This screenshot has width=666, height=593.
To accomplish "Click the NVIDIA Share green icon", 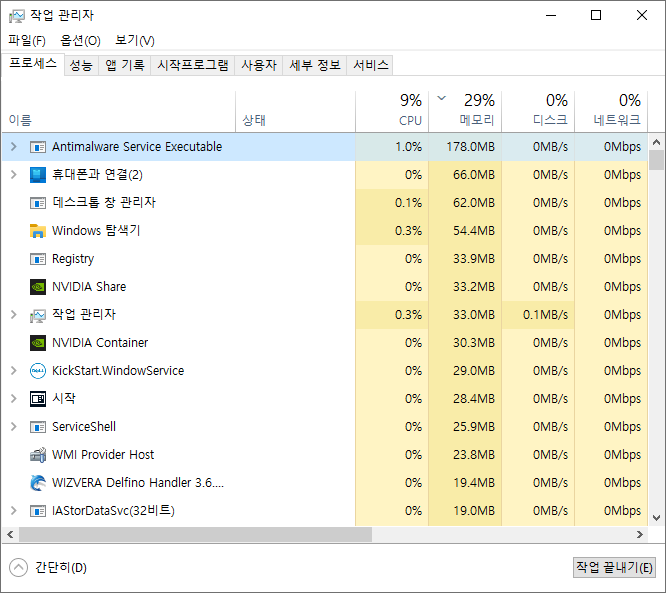I will [38, 287].
